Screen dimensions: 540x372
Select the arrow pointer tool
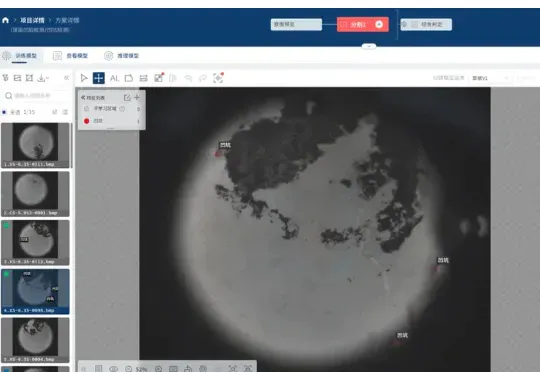click(84, 78)
